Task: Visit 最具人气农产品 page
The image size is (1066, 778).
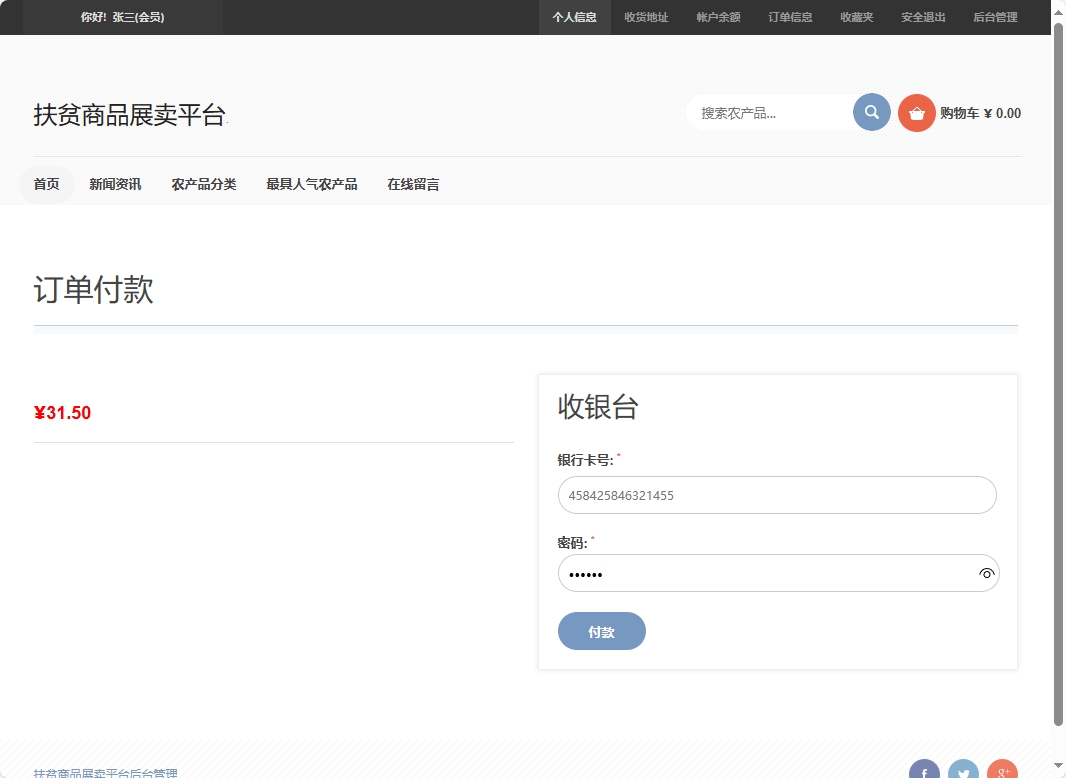Action: click(x=311, y=184)
